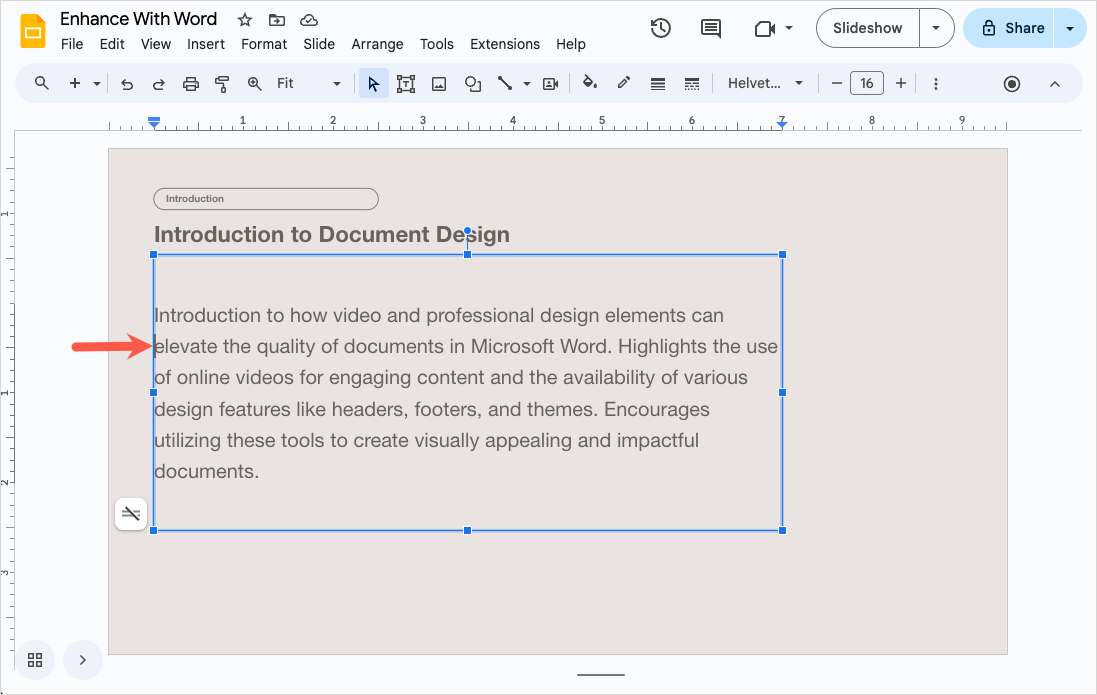Open the Slideshow options dropdown arrow

[x=936, y=28]
